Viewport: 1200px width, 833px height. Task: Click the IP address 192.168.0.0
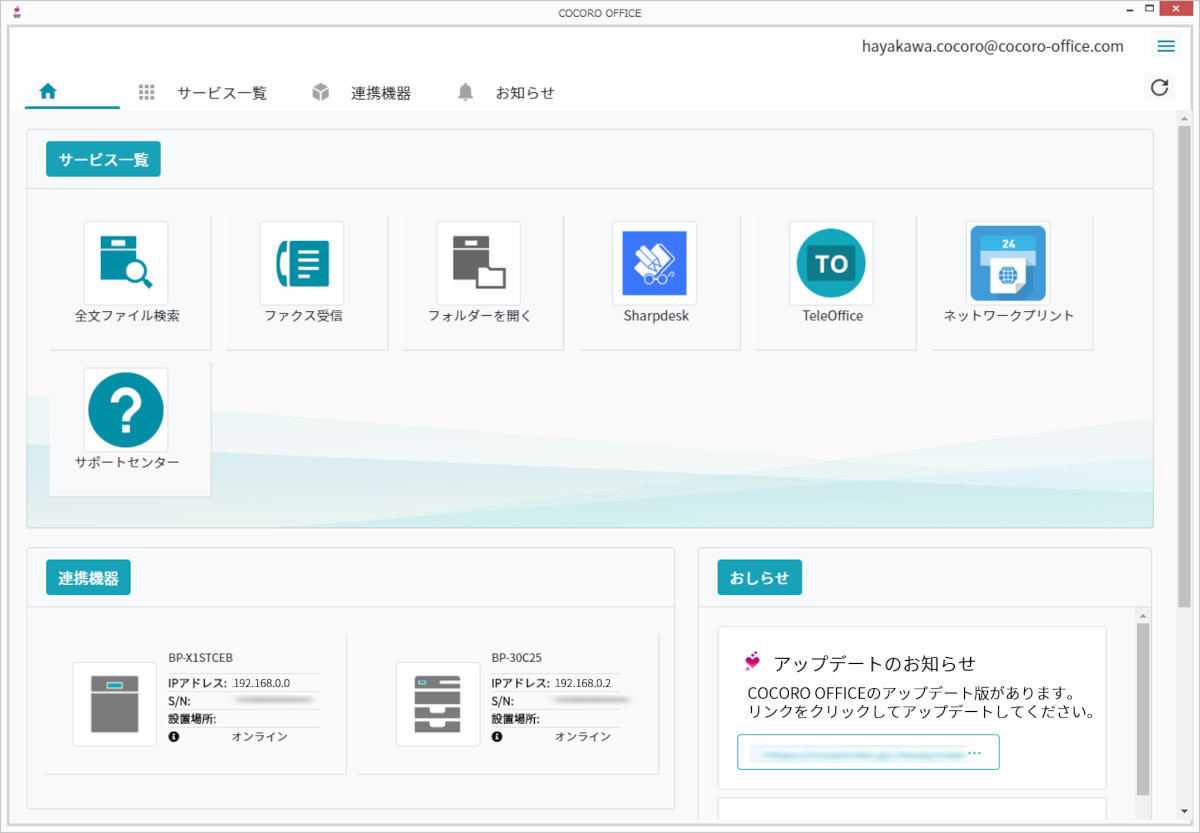[x=262, y=683]
